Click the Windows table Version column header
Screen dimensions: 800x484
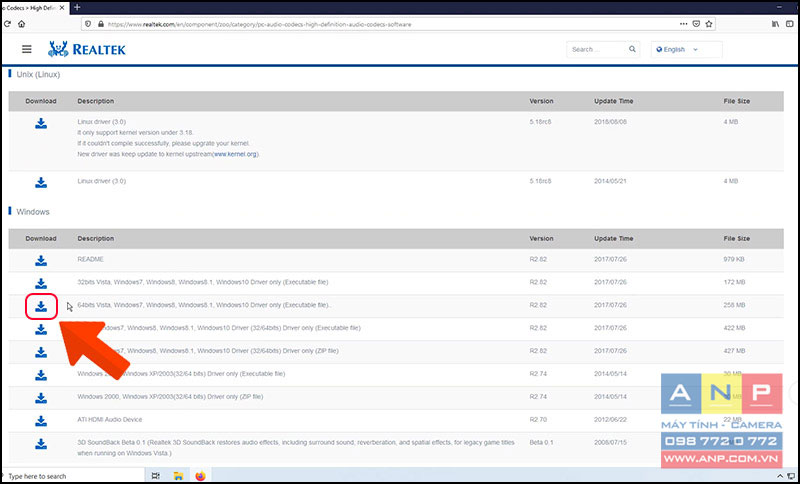pyautogui.click(x=541, y=239)
